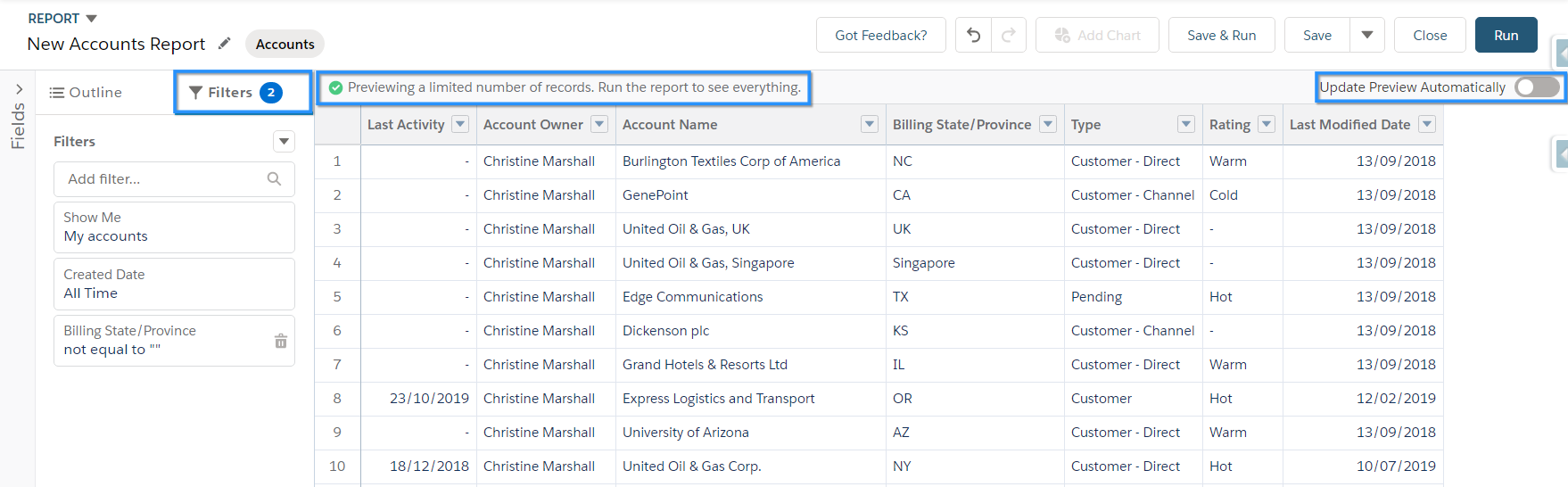
Task: Toggle Update Preview Automatically switch
Action: (1537, 87)
